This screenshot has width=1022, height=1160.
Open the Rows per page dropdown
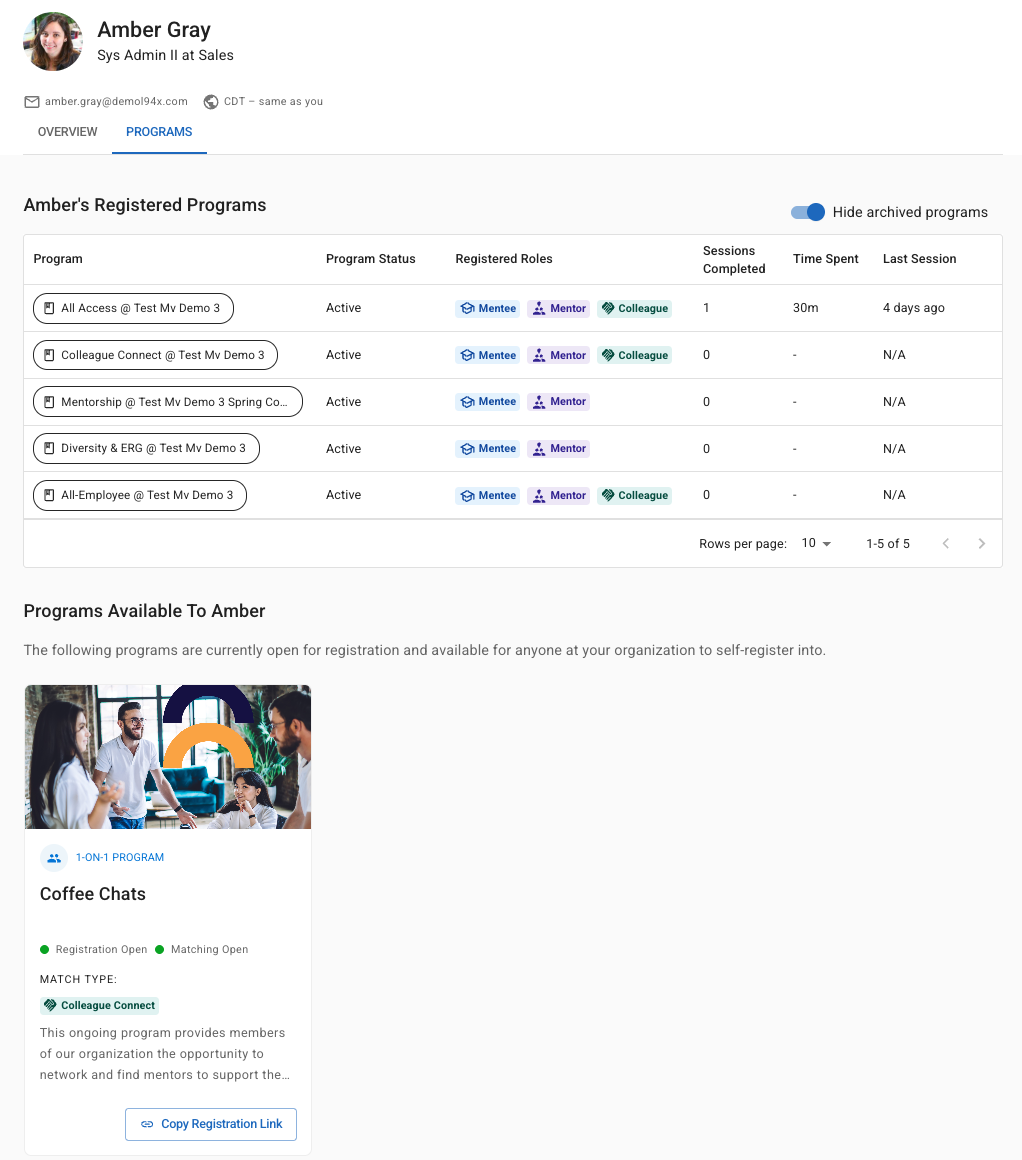(816, 544)
